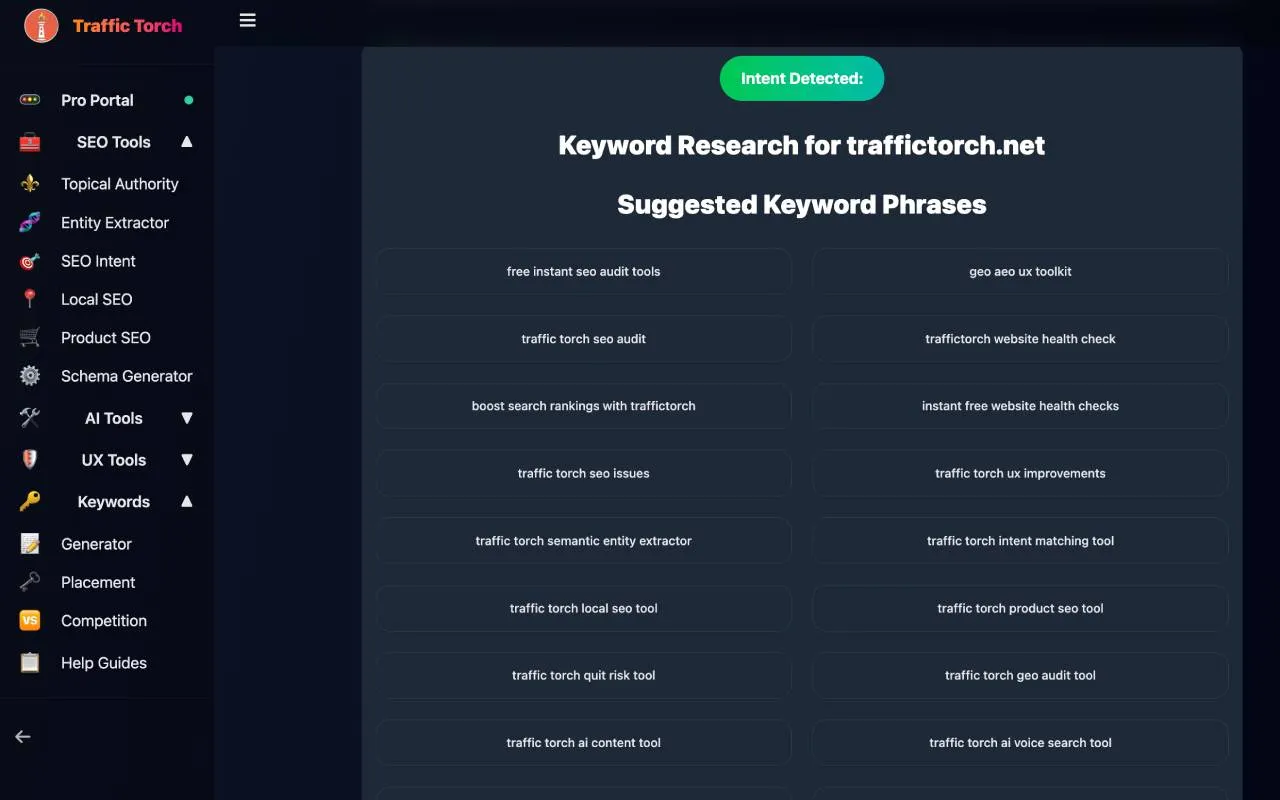Select 'traffic torch semantic entity extractor' phrase
This screenshot has width=1280, height=800.
coord(584,541)
